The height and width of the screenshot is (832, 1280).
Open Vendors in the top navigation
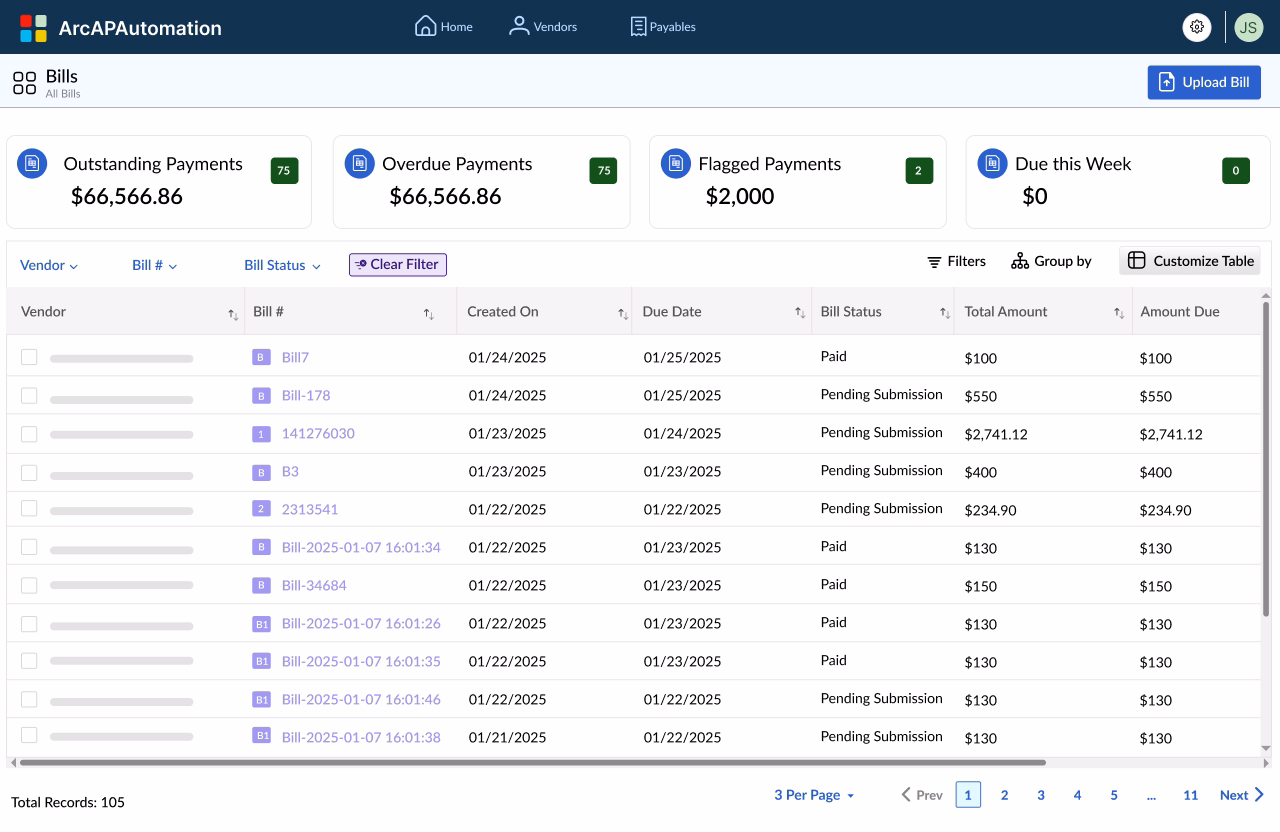point(543,26)
